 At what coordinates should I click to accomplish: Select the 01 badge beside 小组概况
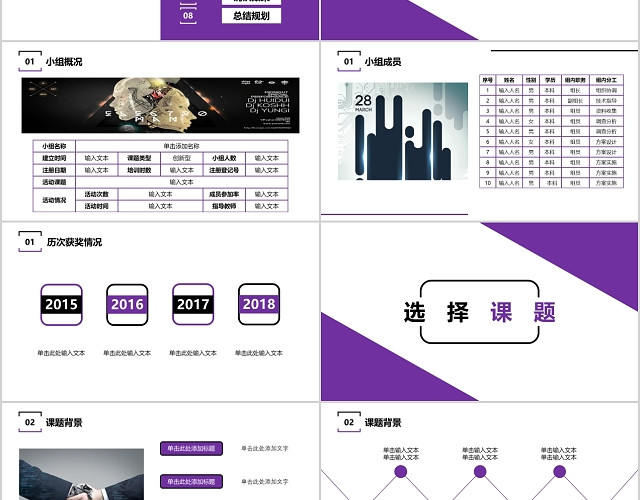[x=30, y=61]
